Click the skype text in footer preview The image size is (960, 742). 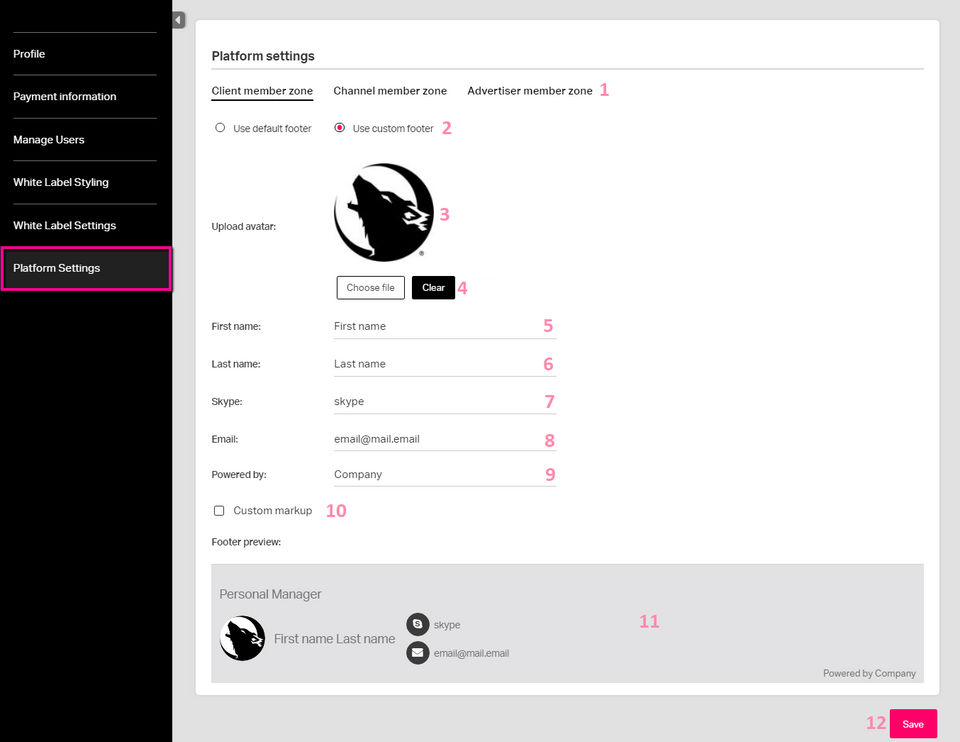[447, 624]
